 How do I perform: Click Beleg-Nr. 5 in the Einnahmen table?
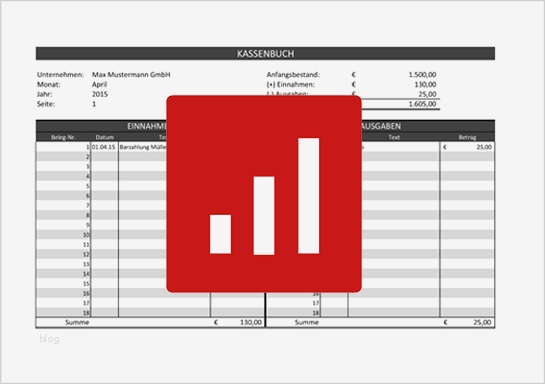coord(88,186)
